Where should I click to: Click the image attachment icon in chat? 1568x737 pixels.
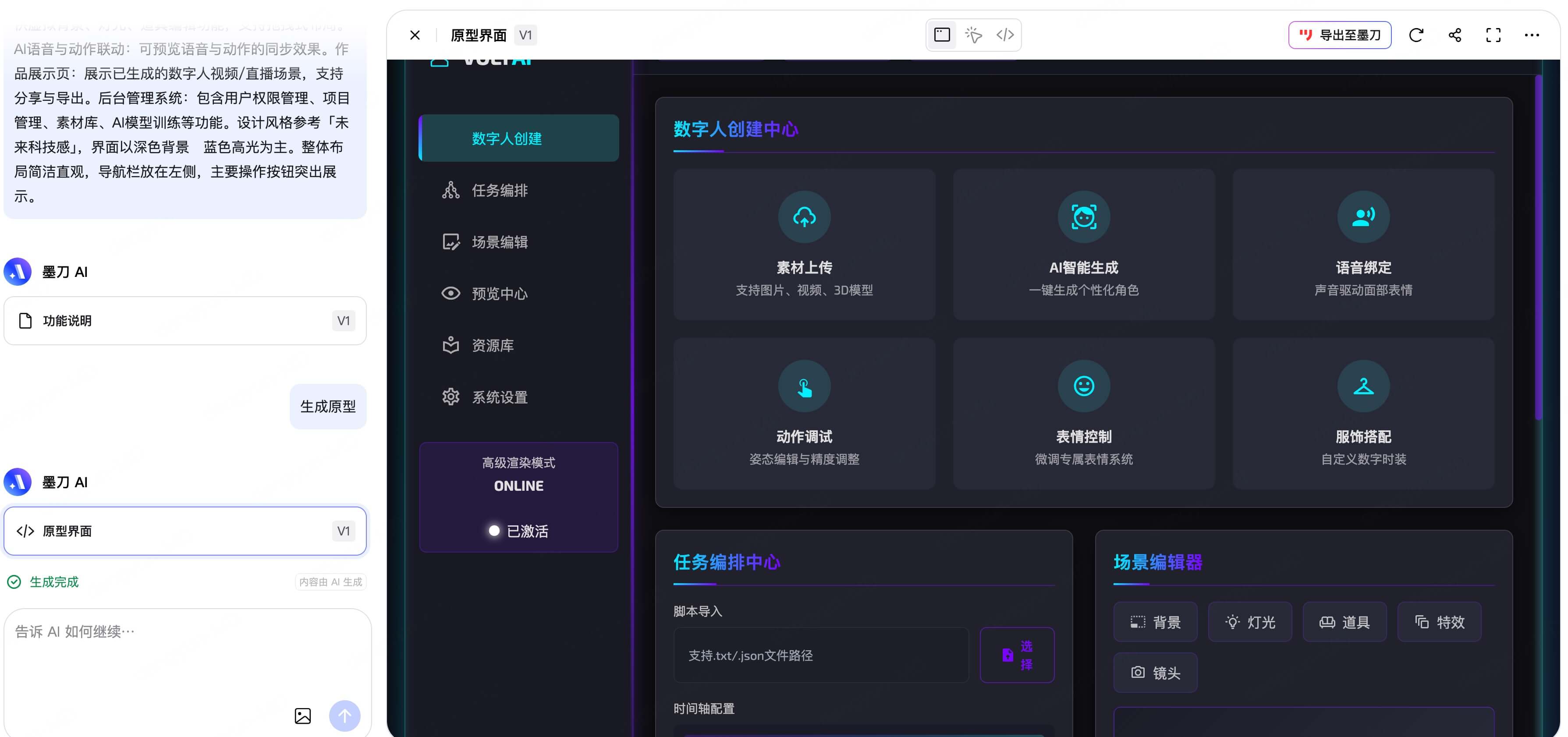tap(302, 716)
